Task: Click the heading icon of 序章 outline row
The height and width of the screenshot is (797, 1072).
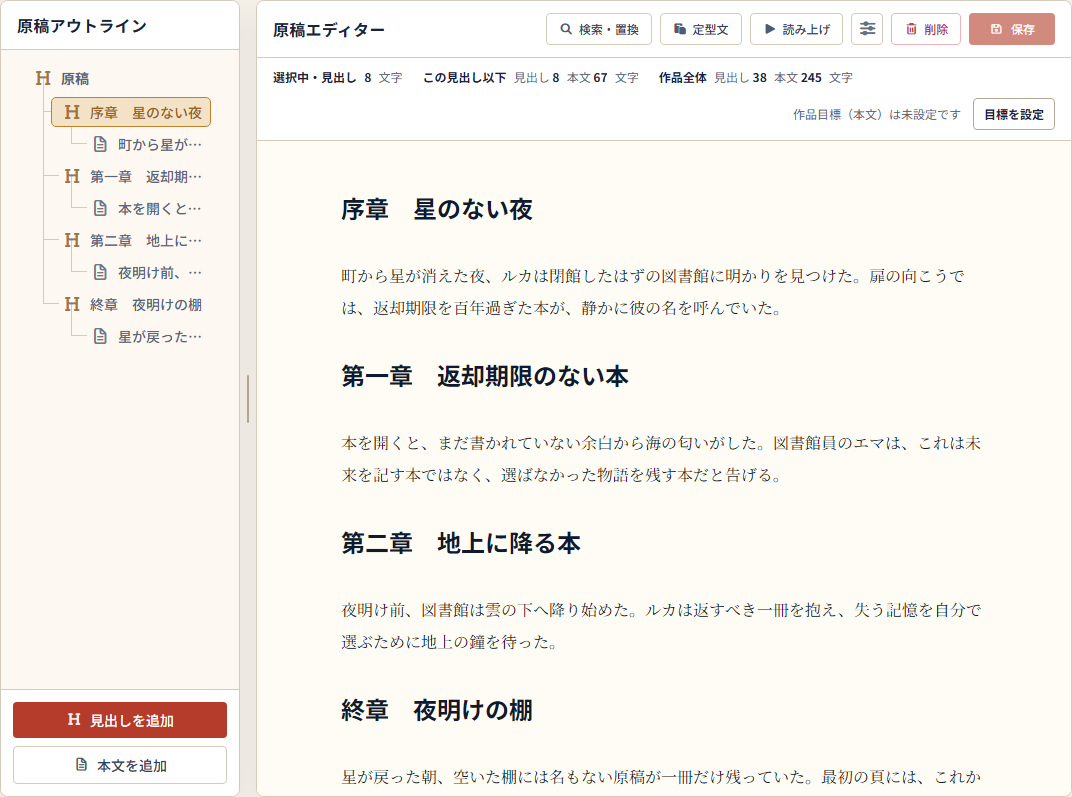Action: tap(72, 112)
